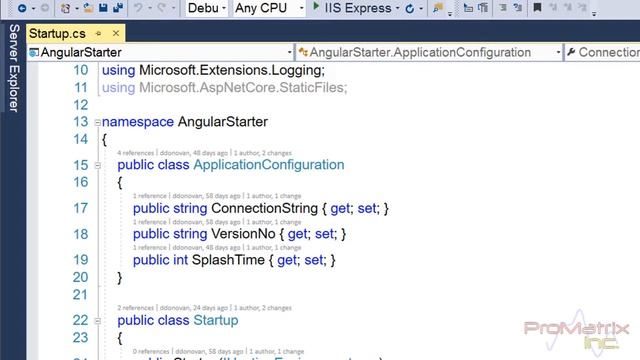Click the New Project icon
The height and width of the screenshot is (360, 640).
(65, 8)
